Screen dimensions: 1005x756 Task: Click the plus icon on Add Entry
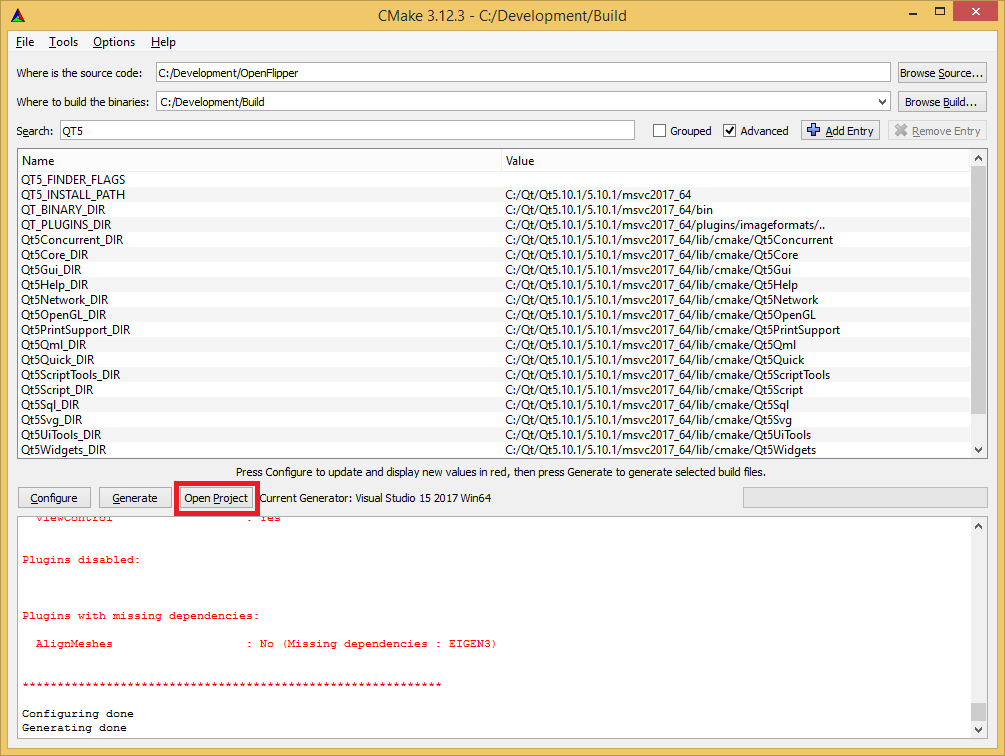tap(812, 130)
